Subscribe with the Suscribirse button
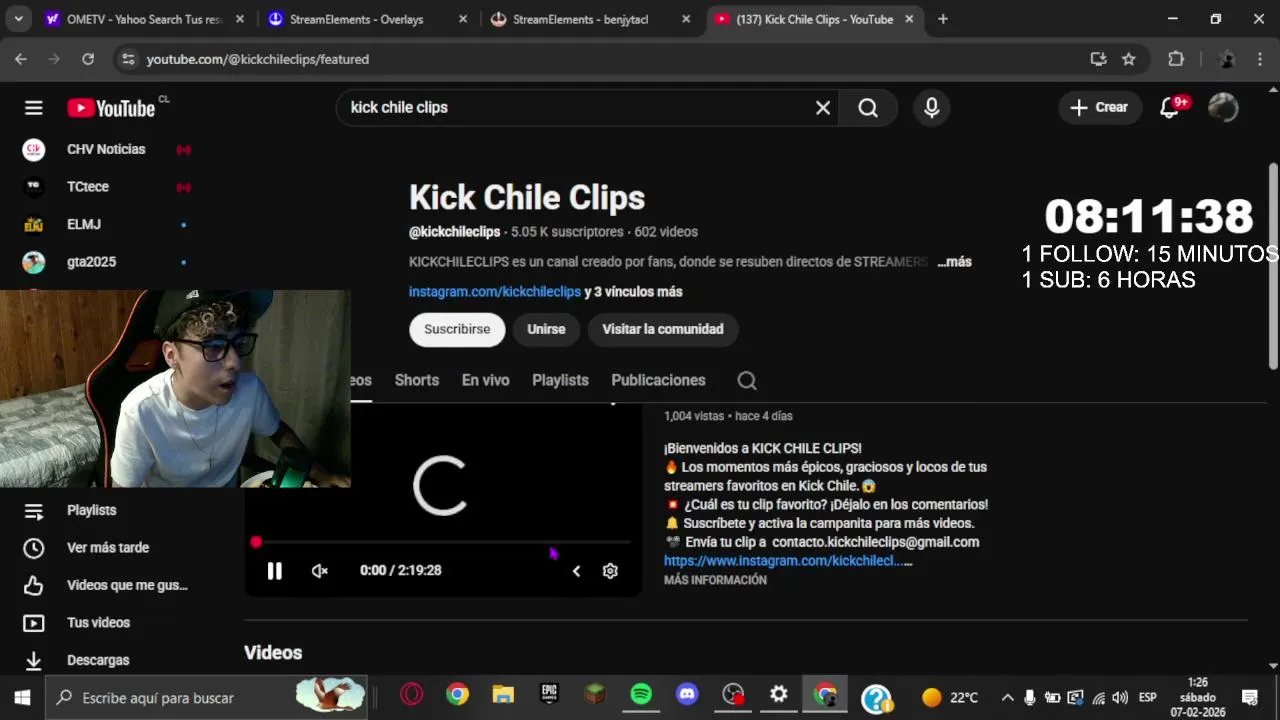Image resolution: width=1280 pixels, height=720 pixels. [457, 329]
